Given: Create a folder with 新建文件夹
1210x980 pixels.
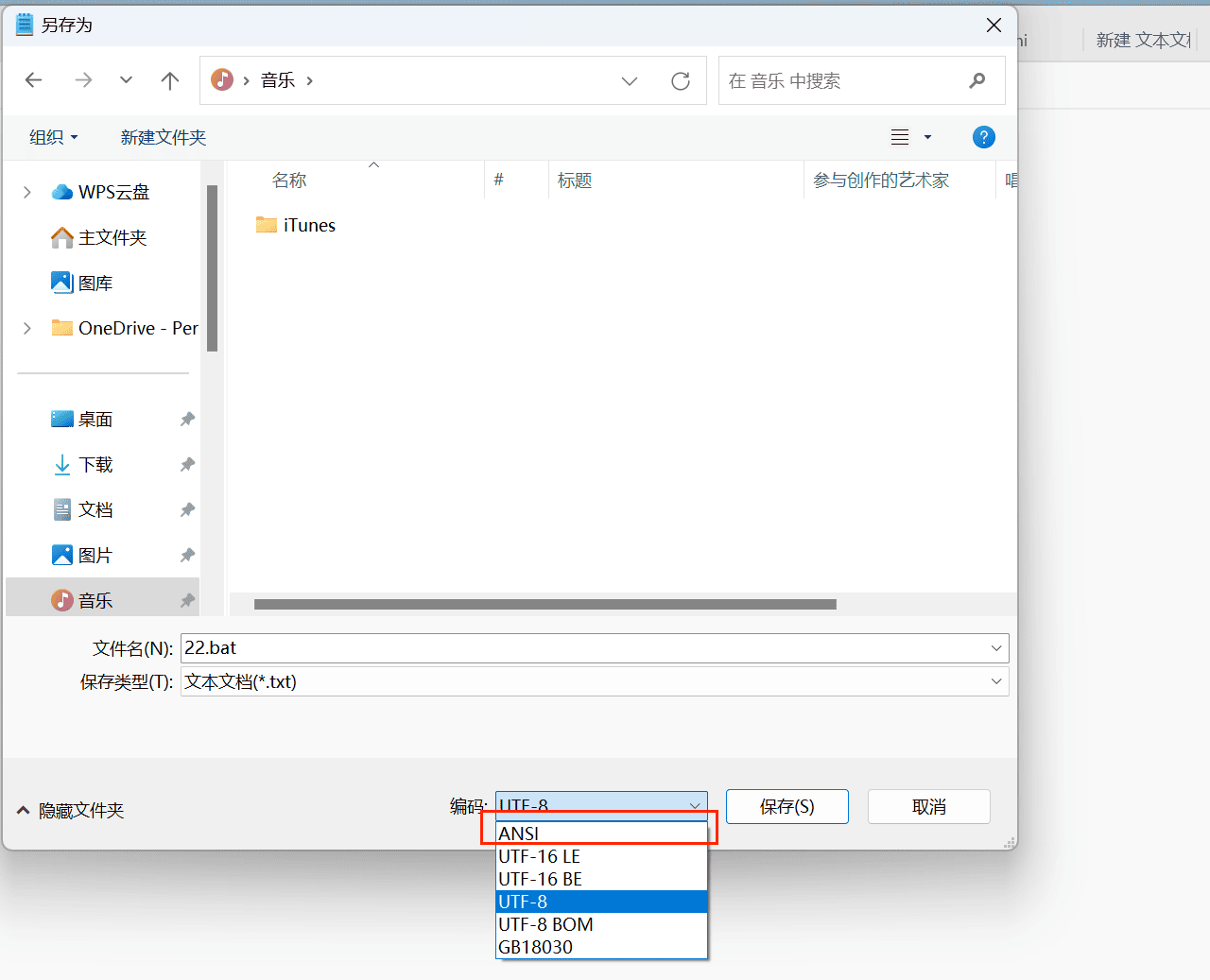Looking at the screenshot, I should (x=163, y=137).
